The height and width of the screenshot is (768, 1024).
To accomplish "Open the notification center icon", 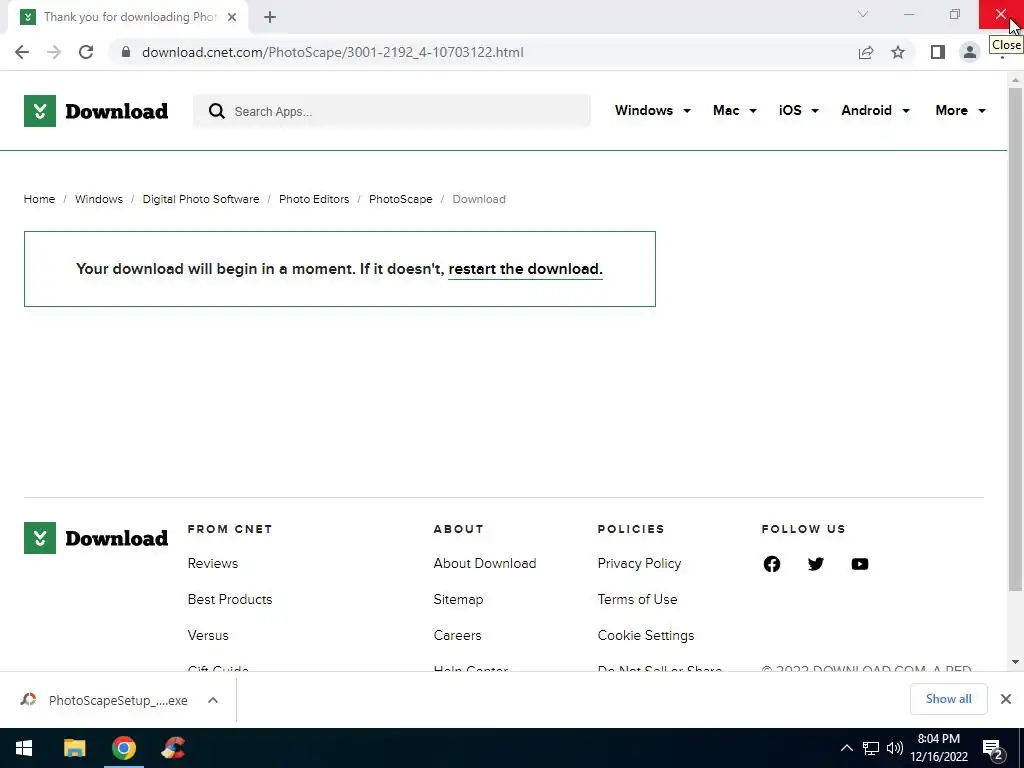I will [993, 749].
